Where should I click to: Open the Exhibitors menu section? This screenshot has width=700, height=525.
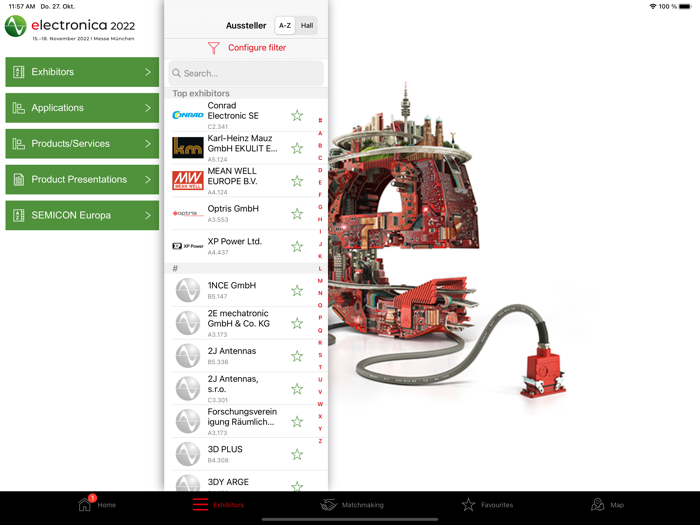82,72
